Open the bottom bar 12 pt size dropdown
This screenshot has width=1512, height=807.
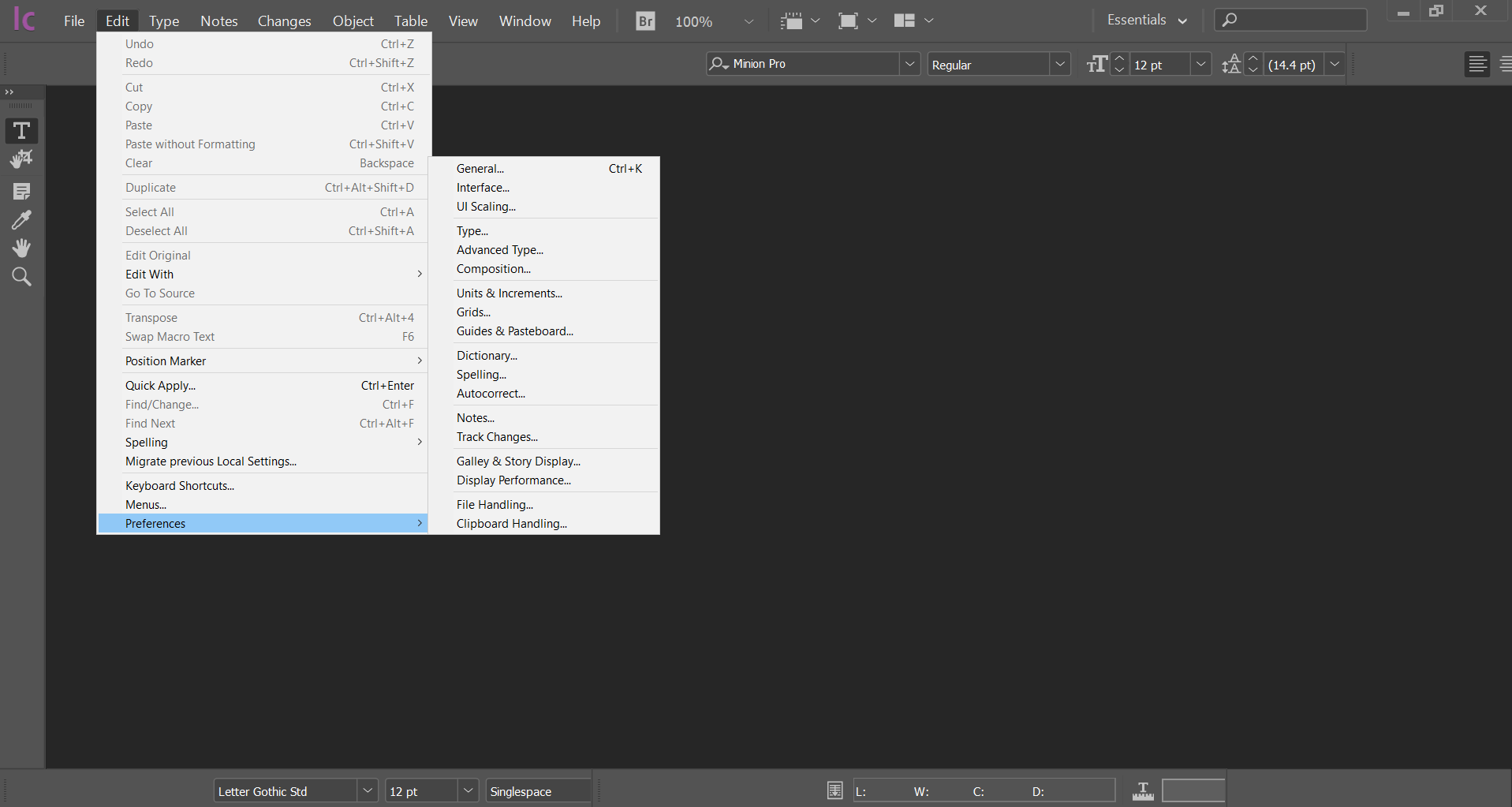coord(469,790)
